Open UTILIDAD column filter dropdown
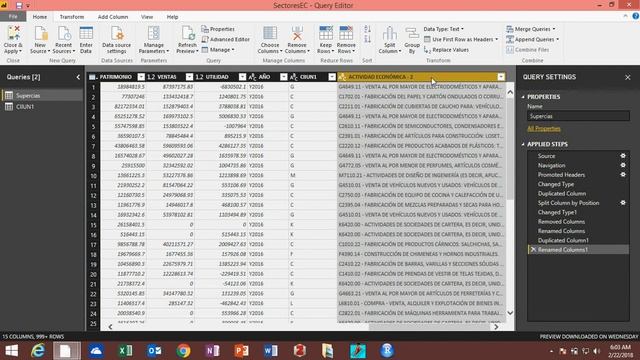640x360 pixels. (x=242, y=77)
